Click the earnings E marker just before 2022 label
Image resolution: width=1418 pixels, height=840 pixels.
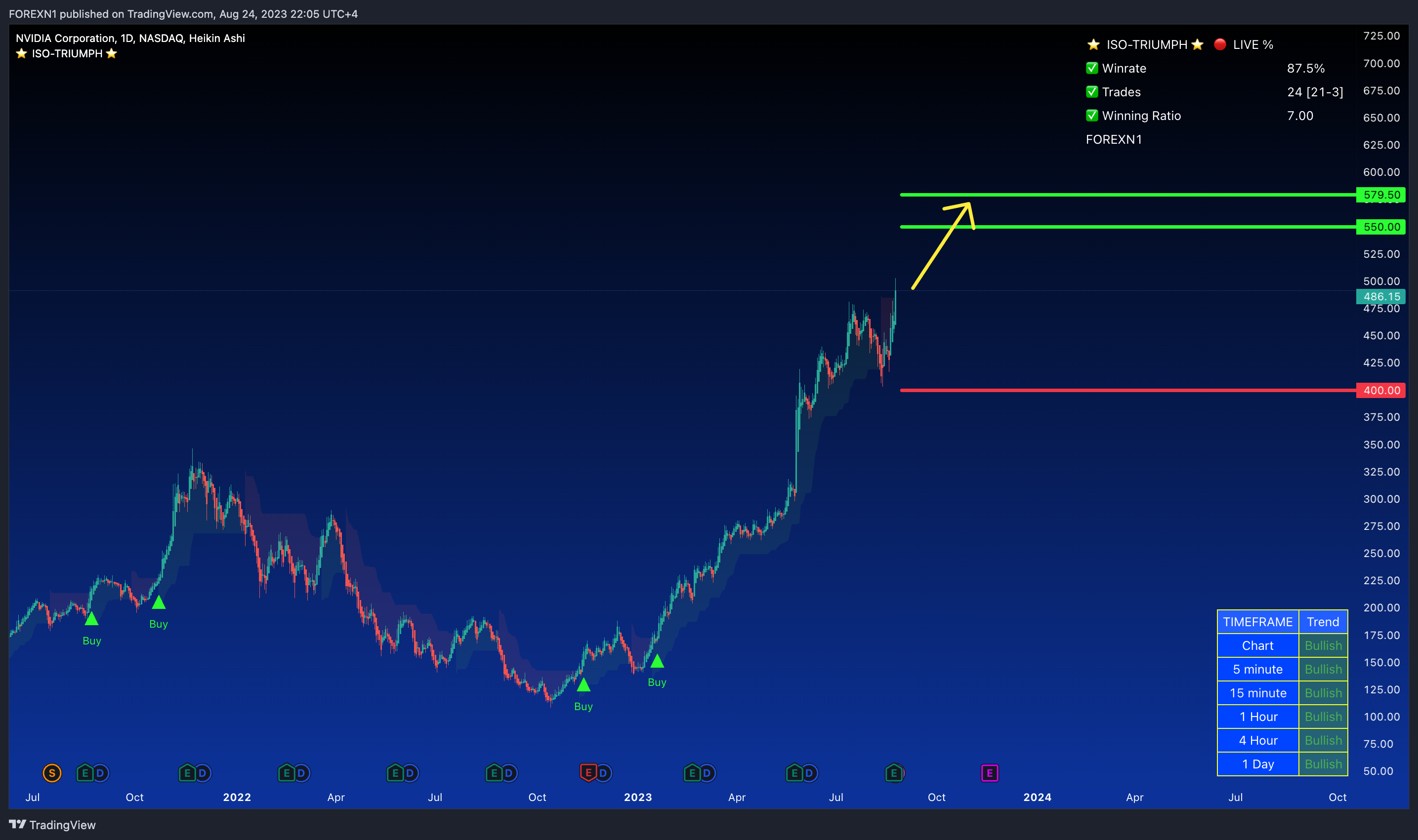[x=187, y=773]
